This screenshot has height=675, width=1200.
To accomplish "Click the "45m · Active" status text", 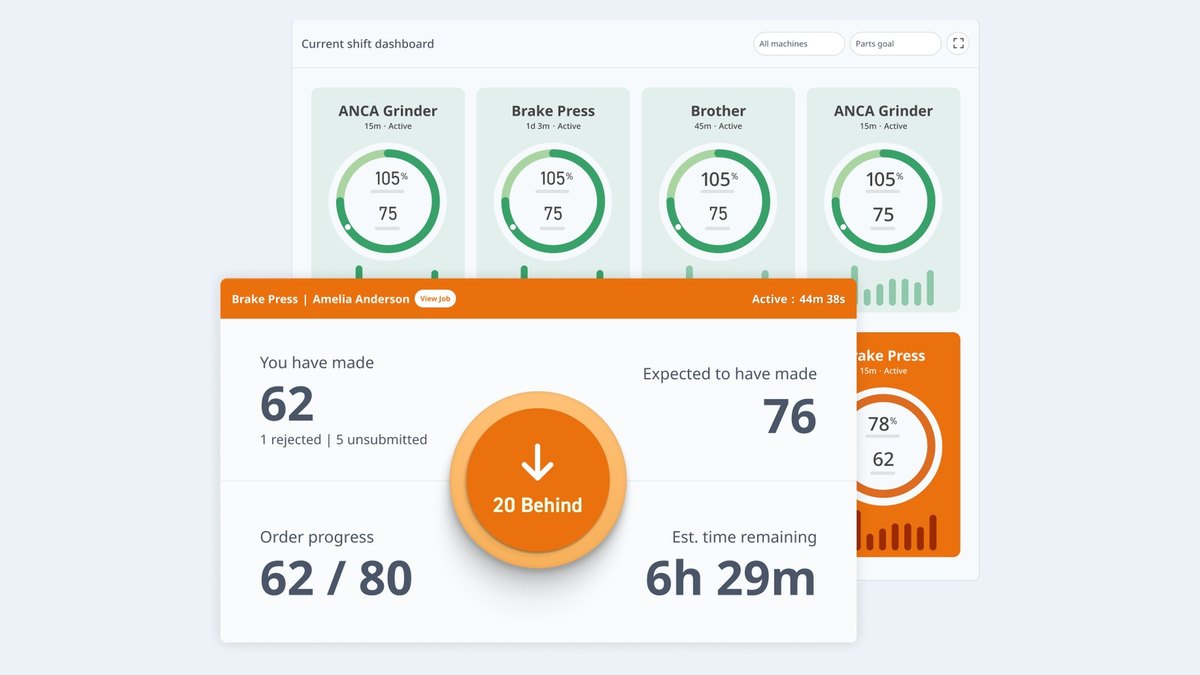I will pos(718,127).
